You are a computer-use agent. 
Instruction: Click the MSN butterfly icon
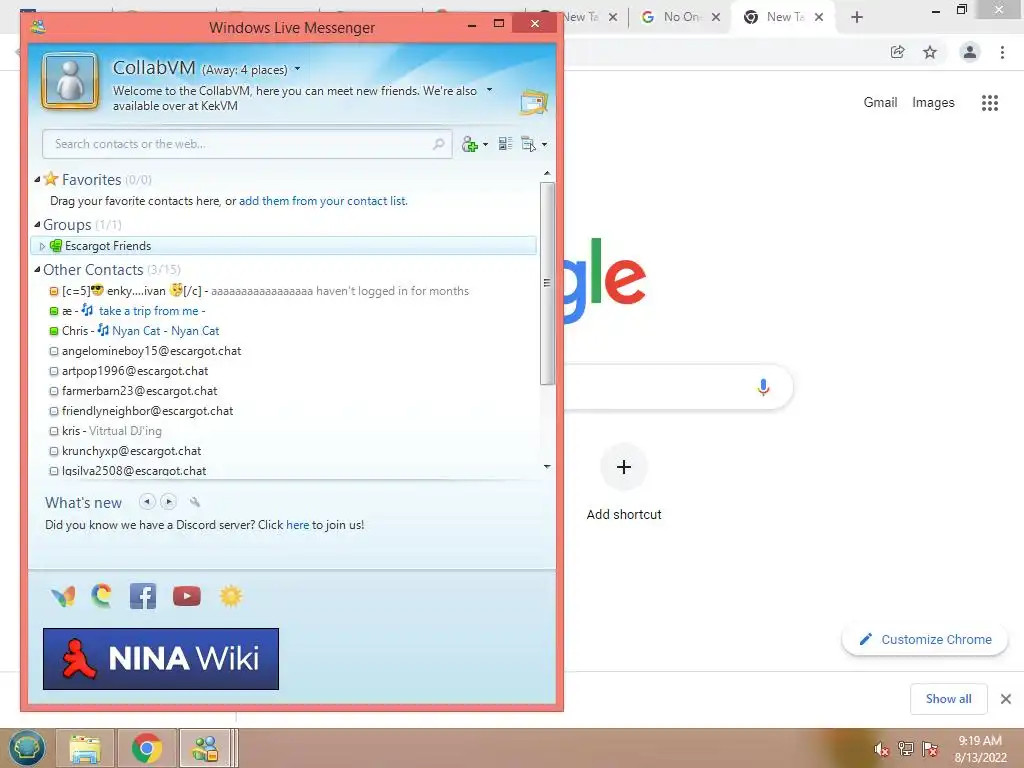(x=63, y=596)
